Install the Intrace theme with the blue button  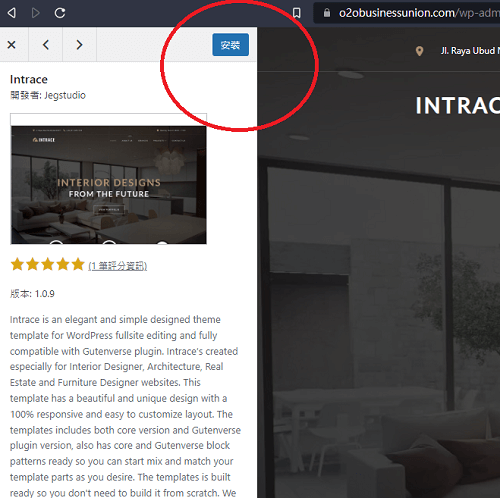(x=230, y=45)
